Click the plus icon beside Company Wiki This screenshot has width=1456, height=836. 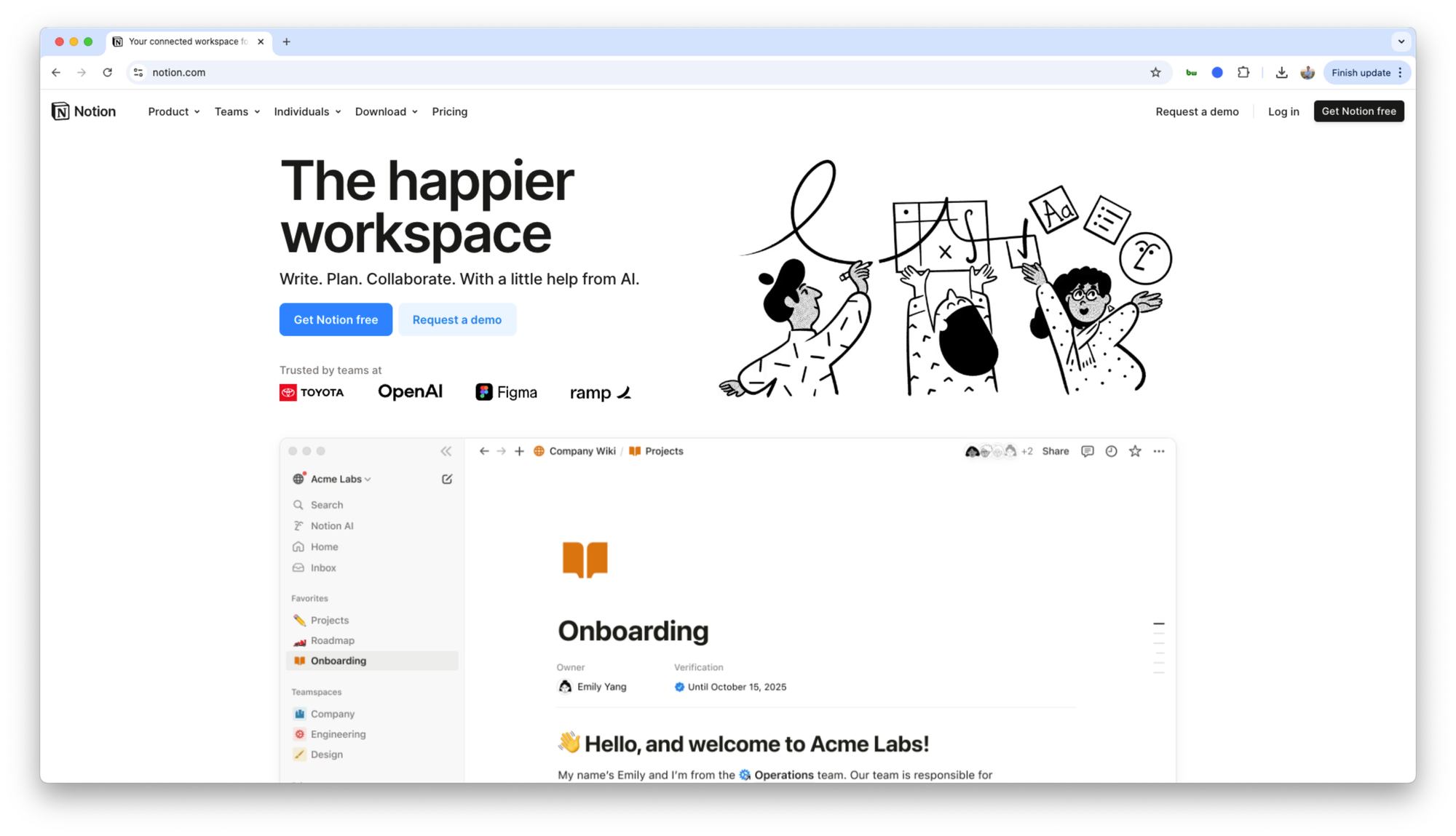519,451
